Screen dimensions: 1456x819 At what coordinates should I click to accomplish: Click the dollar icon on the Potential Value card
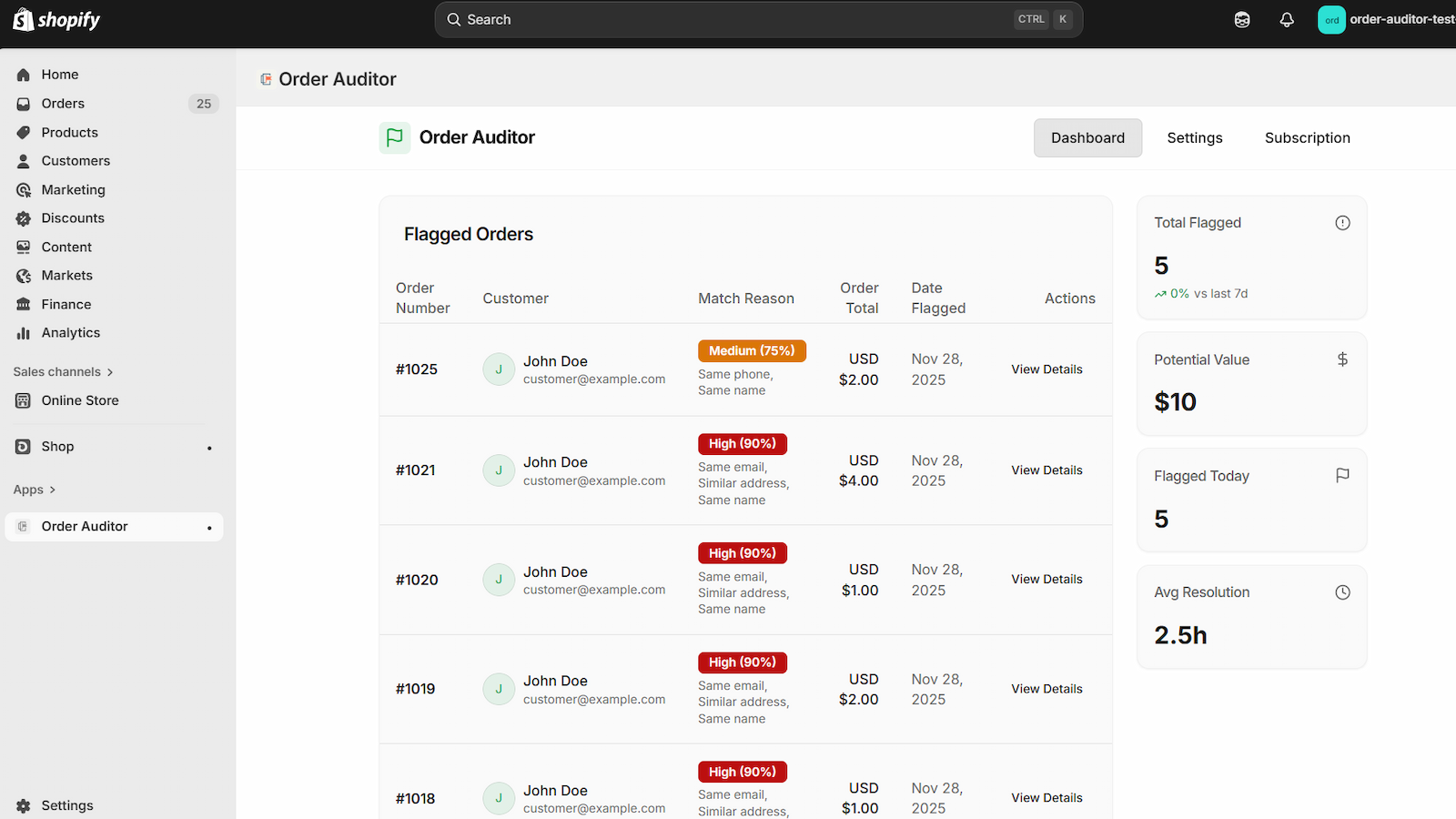[1342, 359]
